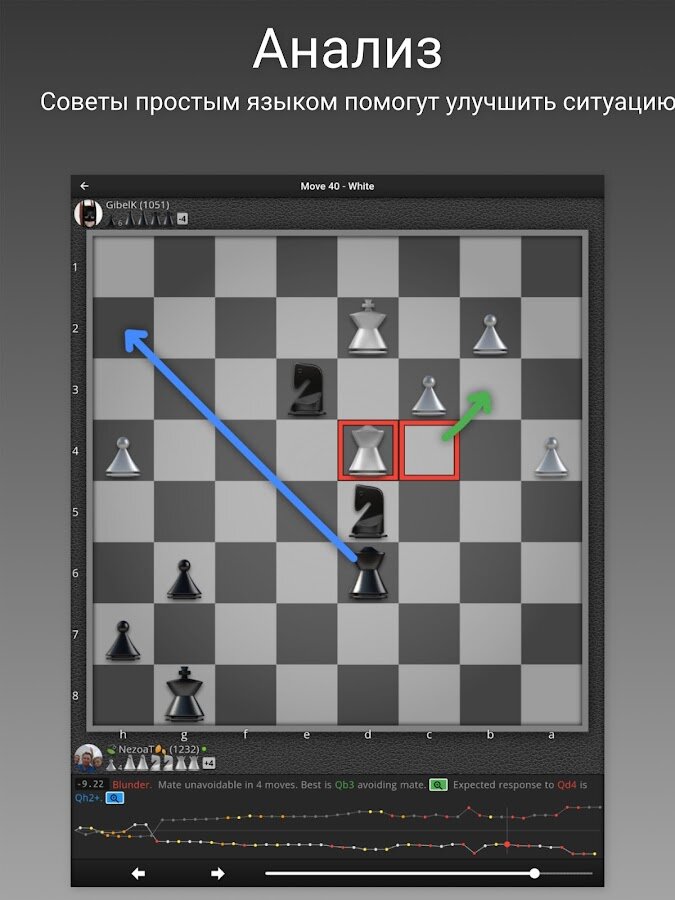
Task: Step to the previous move
Action: 138,874
